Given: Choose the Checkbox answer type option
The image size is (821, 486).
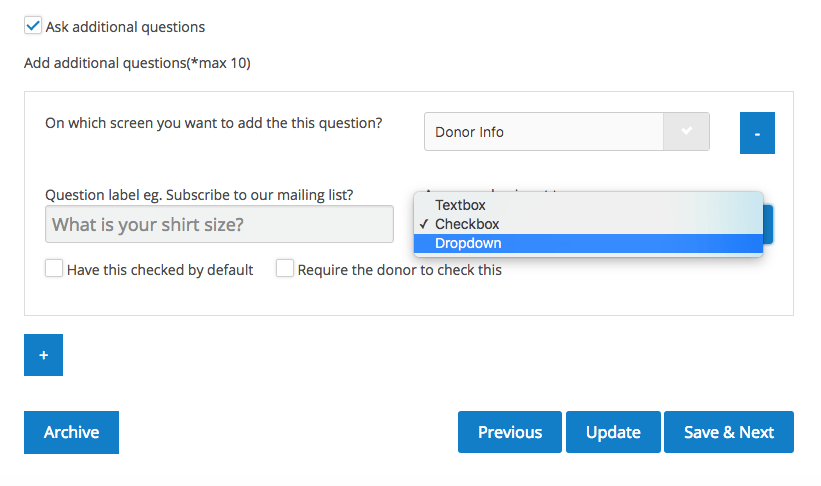Looking at the screenshot, I should point(467,224).
